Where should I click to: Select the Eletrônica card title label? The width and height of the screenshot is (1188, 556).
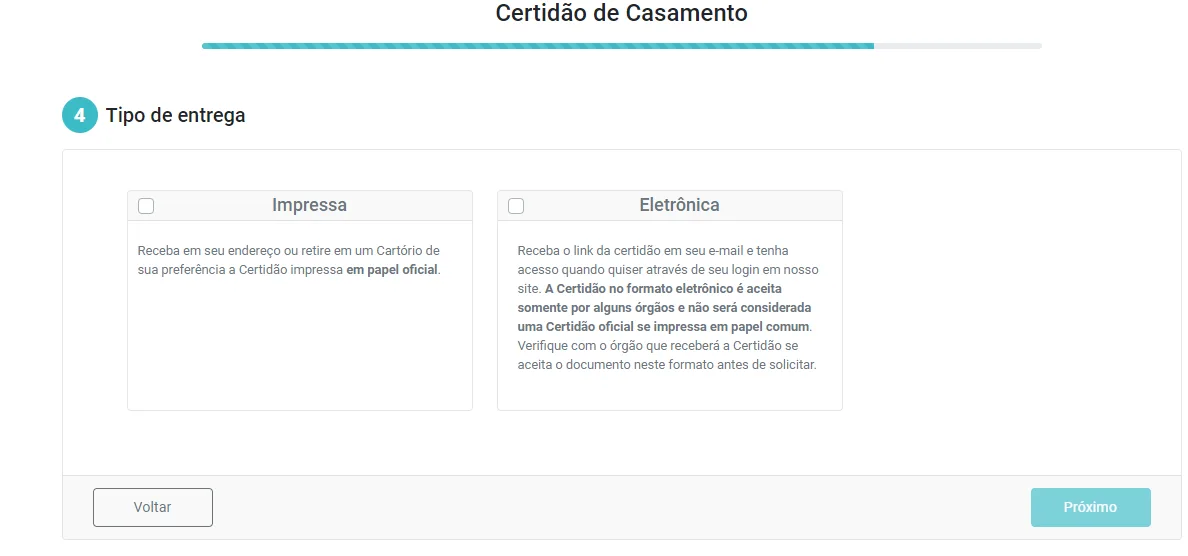(x=679, y=205)
